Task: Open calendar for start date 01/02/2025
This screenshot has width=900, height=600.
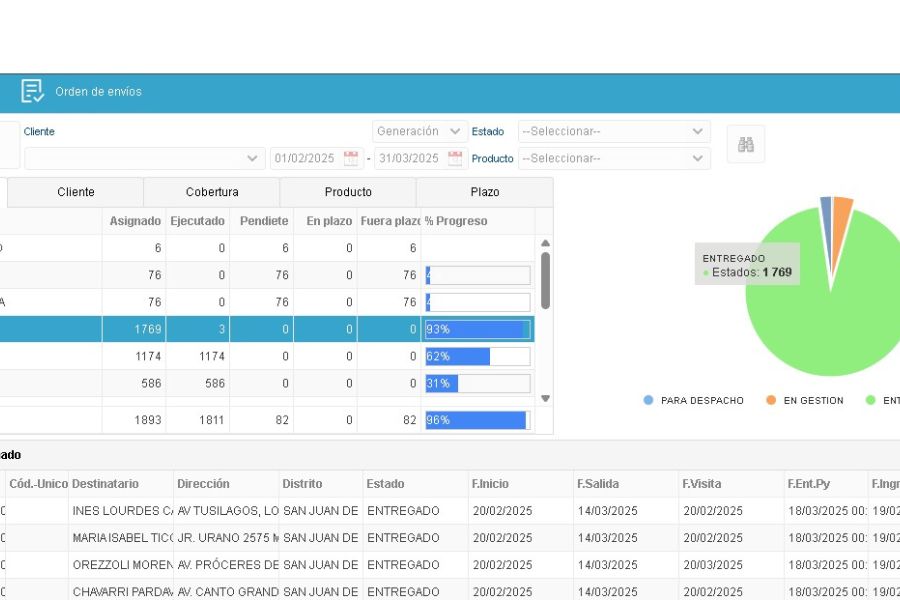Action: (x=351, y=158)
